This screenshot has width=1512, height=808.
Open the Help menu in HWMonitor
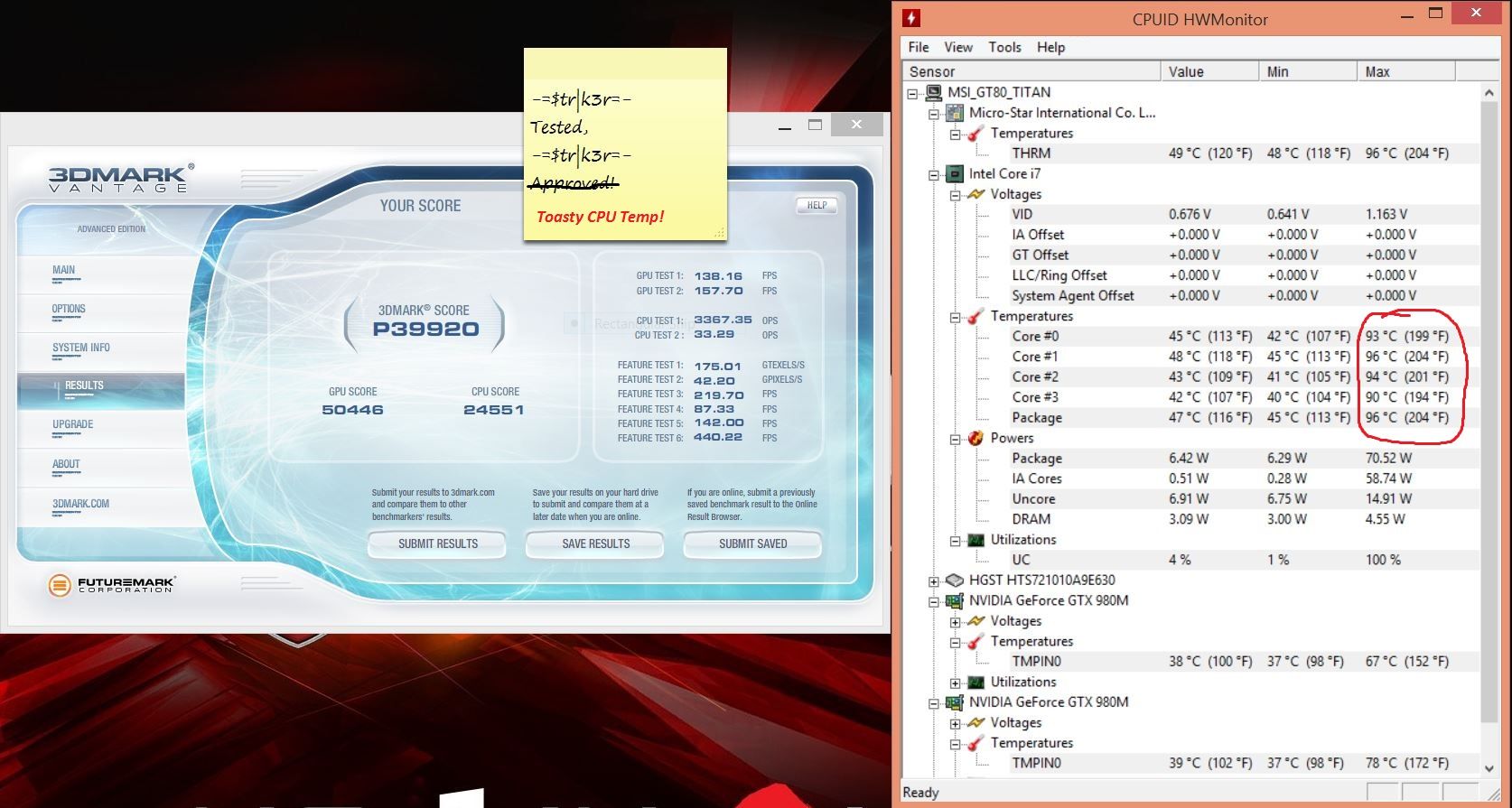(1050, 47)
